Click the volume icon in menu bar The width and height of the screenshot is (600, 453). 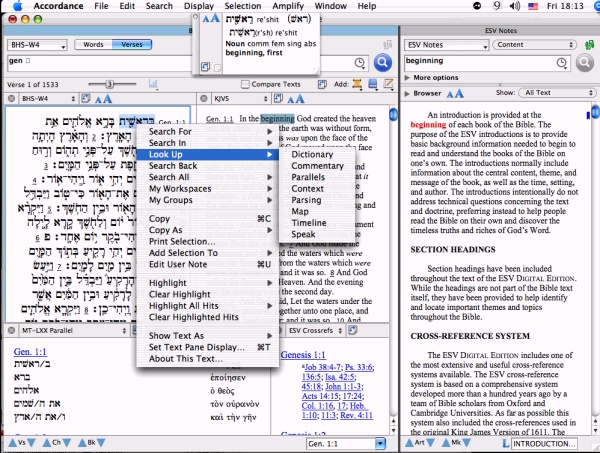click(515, 6)
